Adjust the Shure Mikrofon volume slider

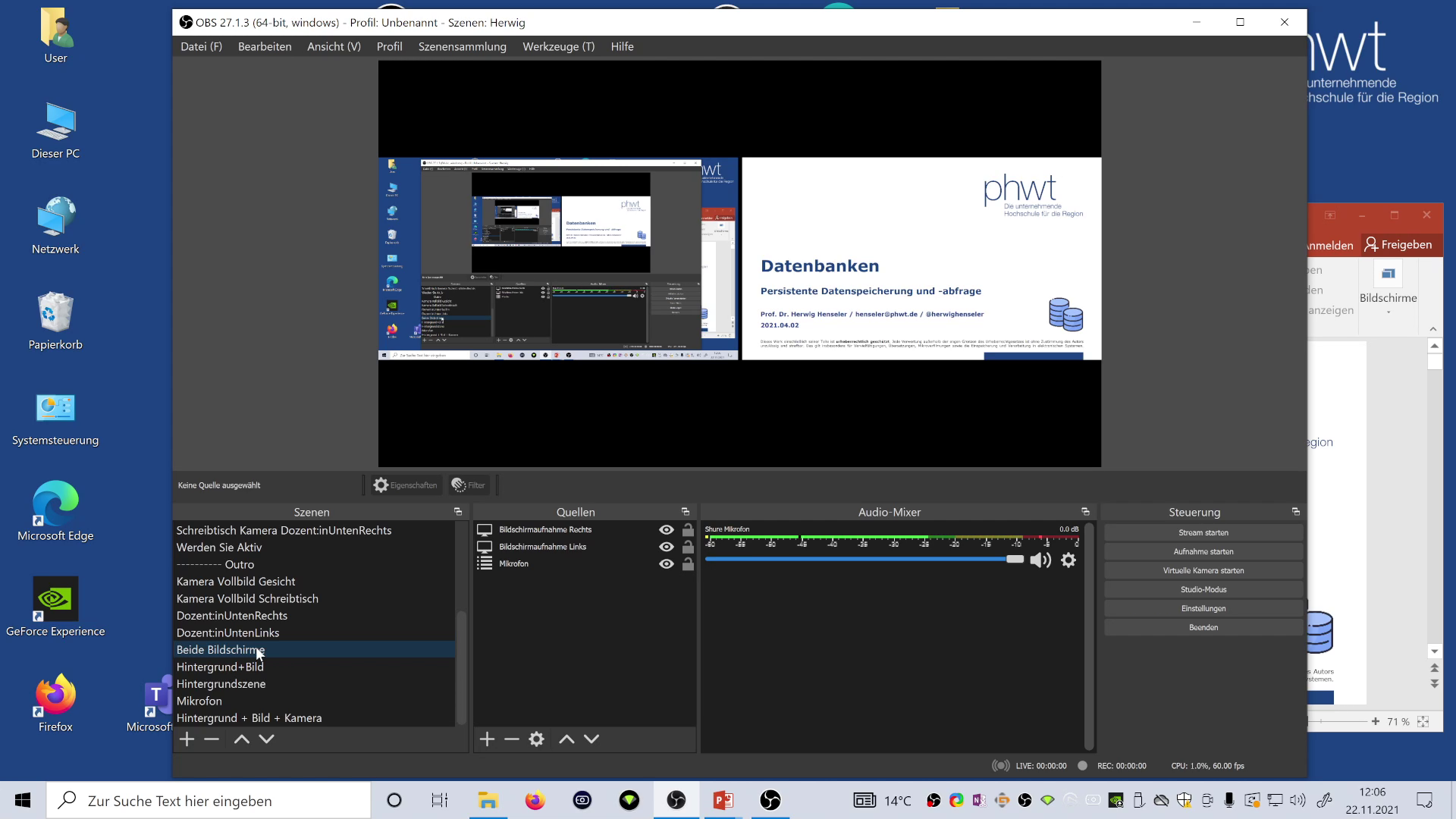pos(1016,559)
